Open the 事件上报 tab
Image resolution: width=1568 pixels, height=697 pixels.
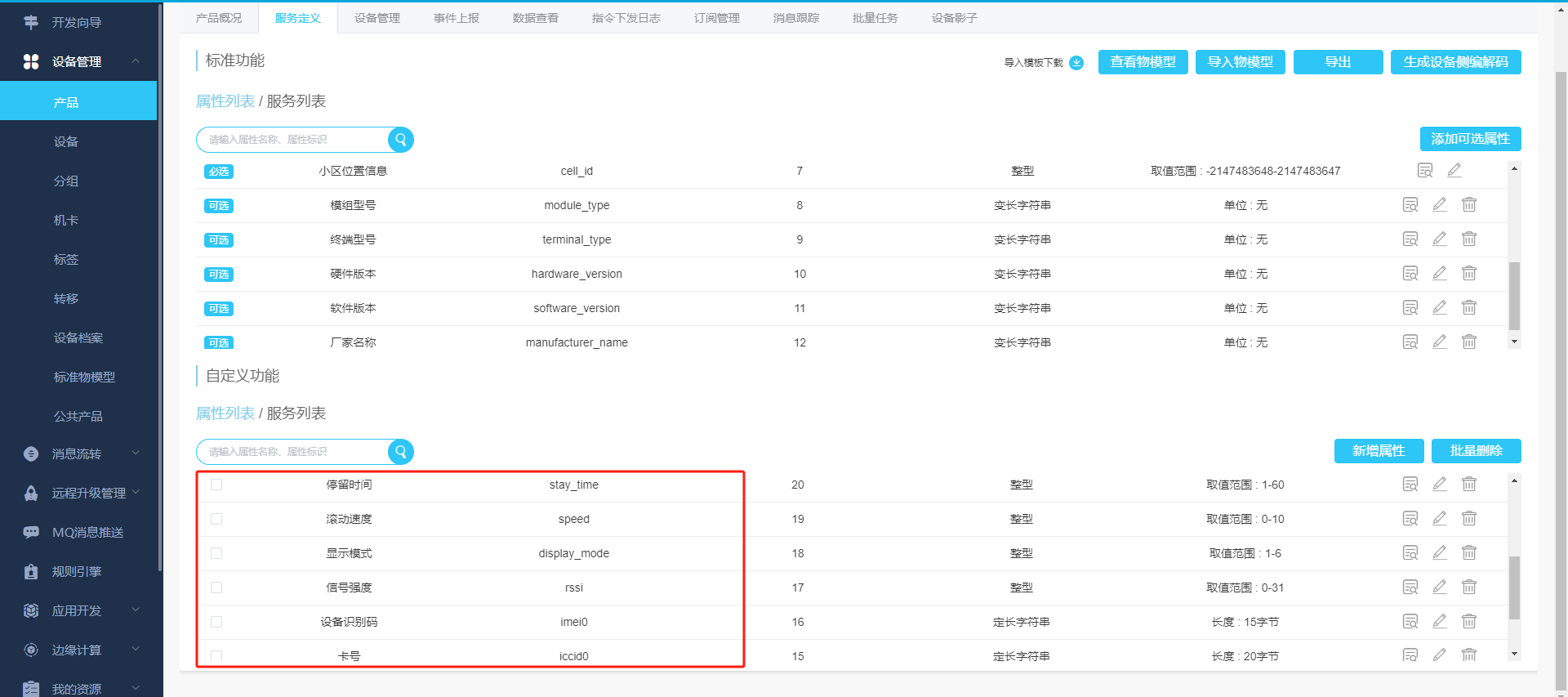457,18
